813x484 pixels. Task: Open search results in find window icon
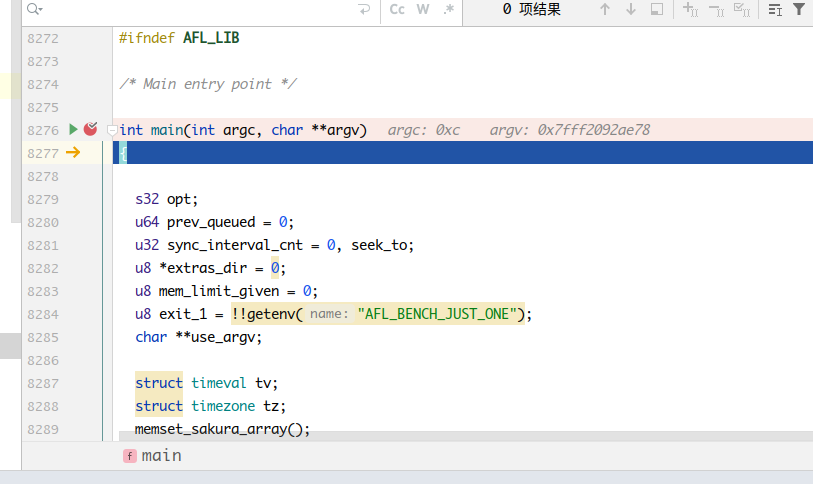pyautogui.click(x=775, y=9)
